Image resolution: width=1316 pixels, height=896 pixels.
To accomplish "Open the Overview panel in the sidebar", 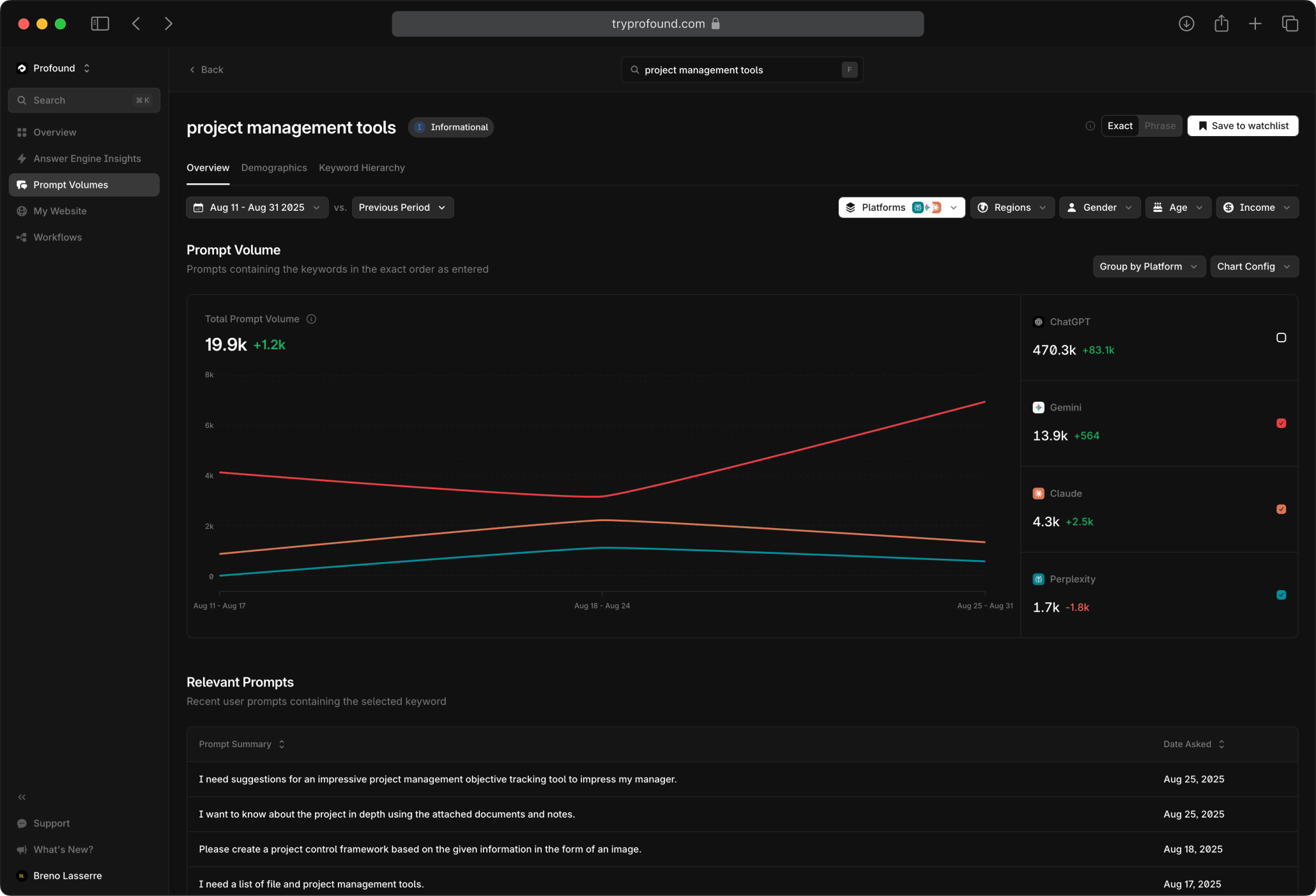I will point(54,132).
